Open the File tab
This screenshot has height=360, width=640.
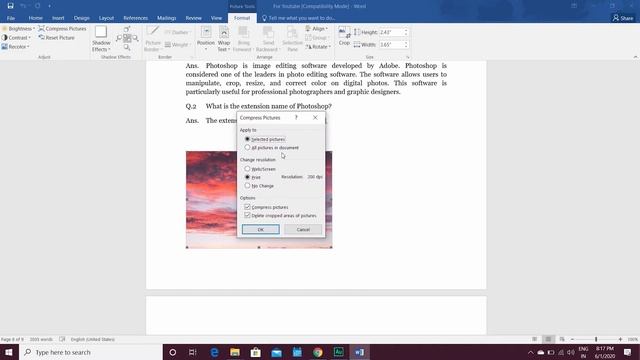[11, 18]
